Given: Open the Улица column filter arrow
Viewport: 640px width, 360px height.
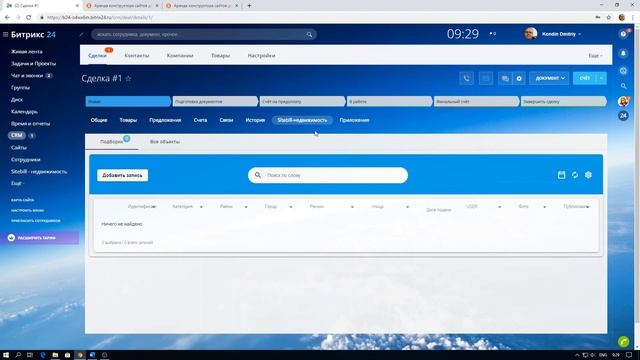Looking at the screenshot, I should tap(407, 207).
